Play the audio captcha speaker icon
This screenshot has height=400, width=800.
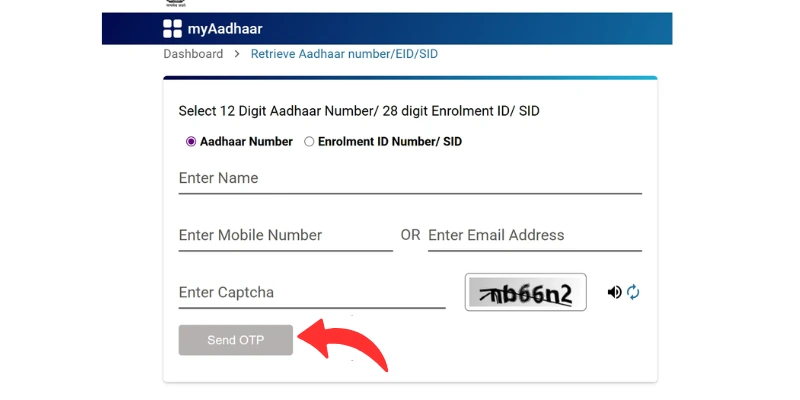(x=614, y=292)
